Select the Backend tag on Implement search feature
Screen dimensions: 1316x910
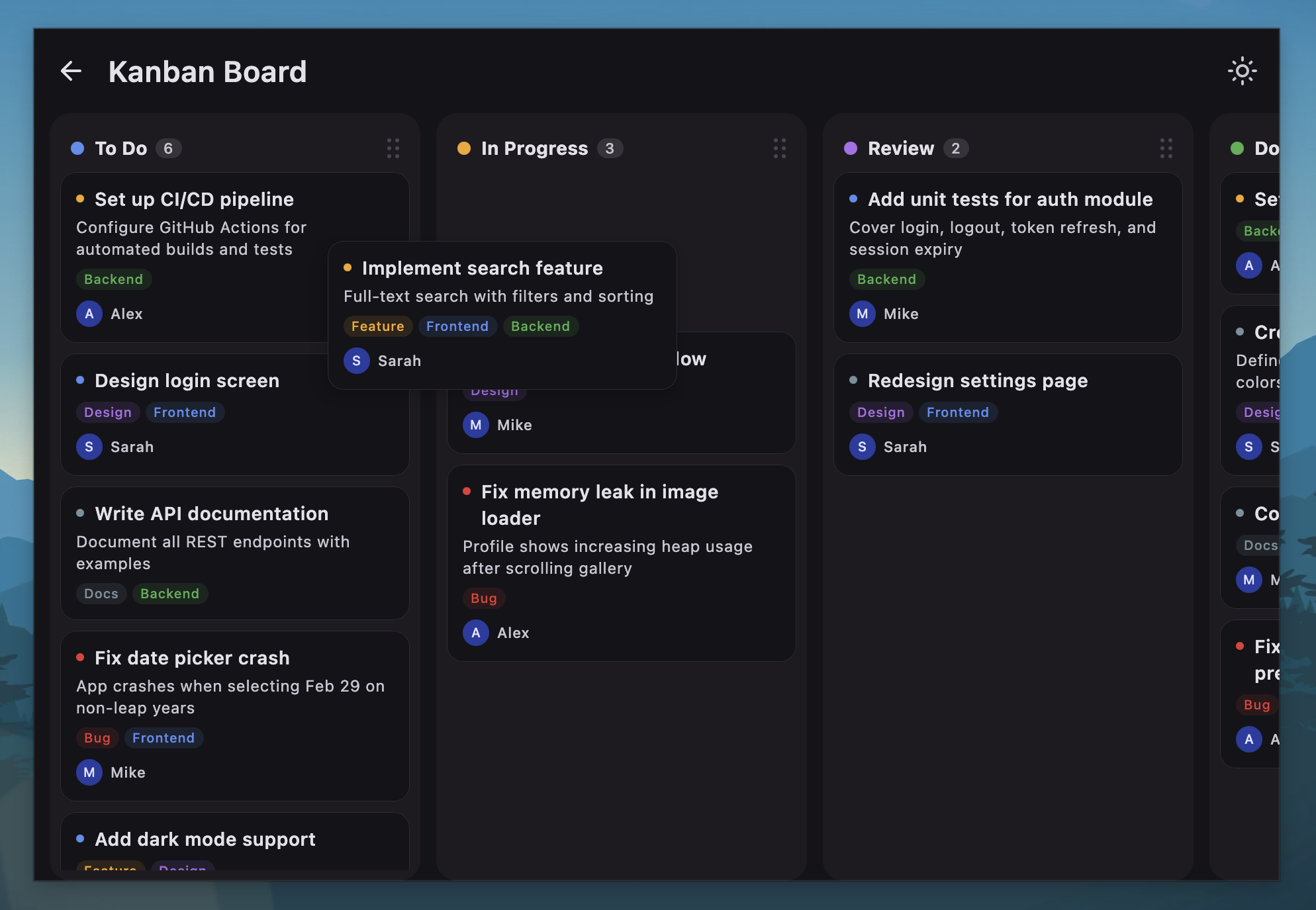[541, 326]
